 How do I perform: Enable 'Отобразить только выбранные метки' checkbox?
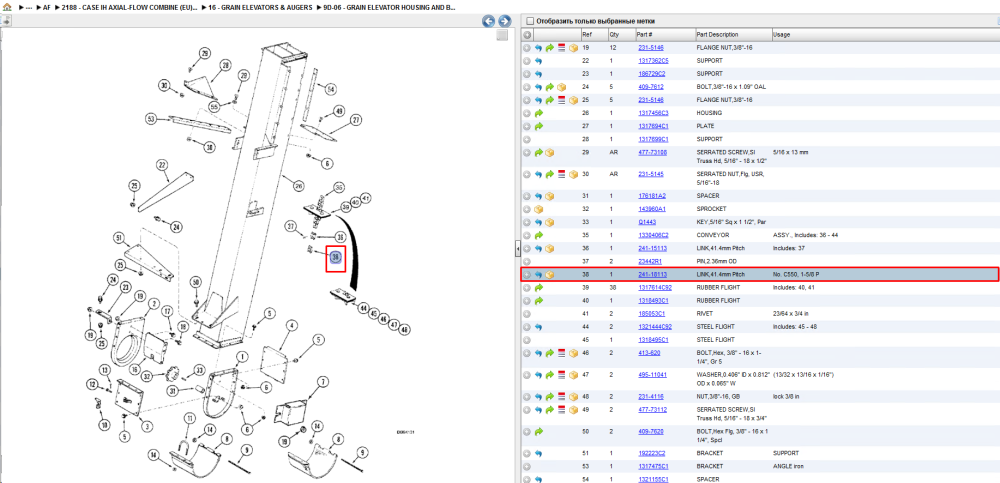529,21
